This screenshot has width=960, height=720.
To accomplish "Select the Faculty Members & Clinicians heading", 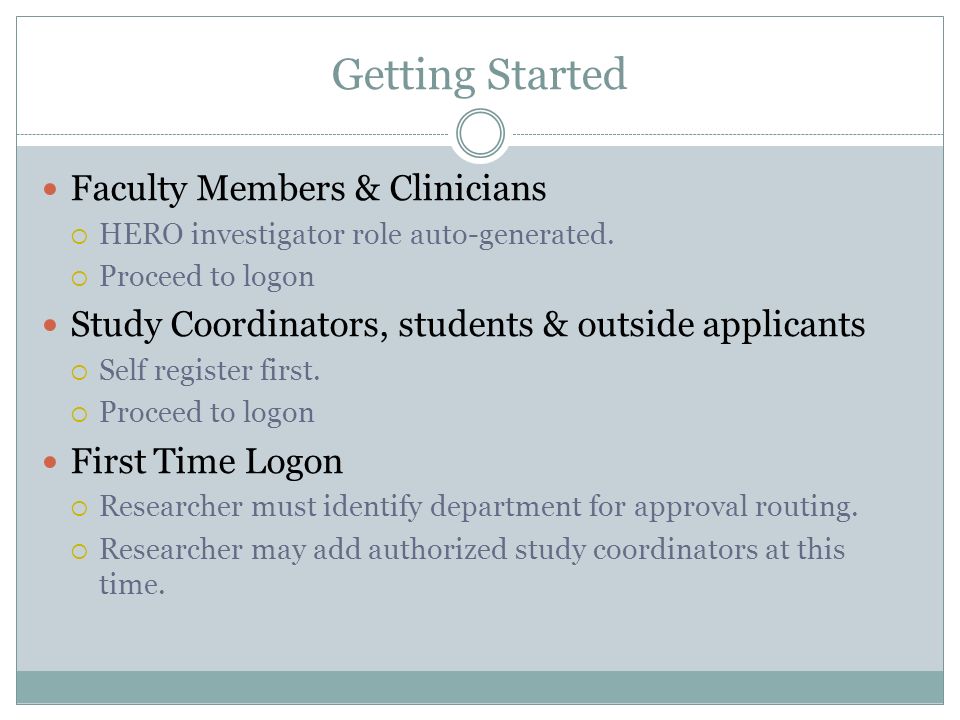I will [x=309, y=189].
